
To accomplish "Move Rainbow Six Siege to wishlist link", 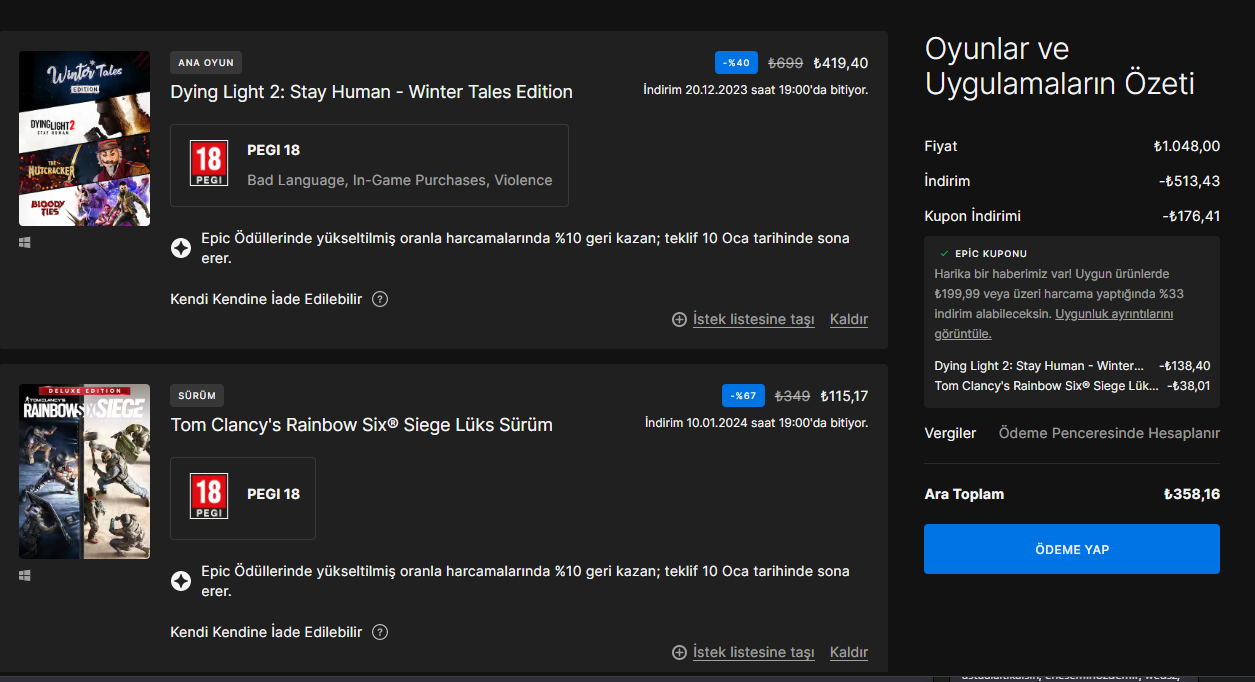I will (x=754, y=652).
